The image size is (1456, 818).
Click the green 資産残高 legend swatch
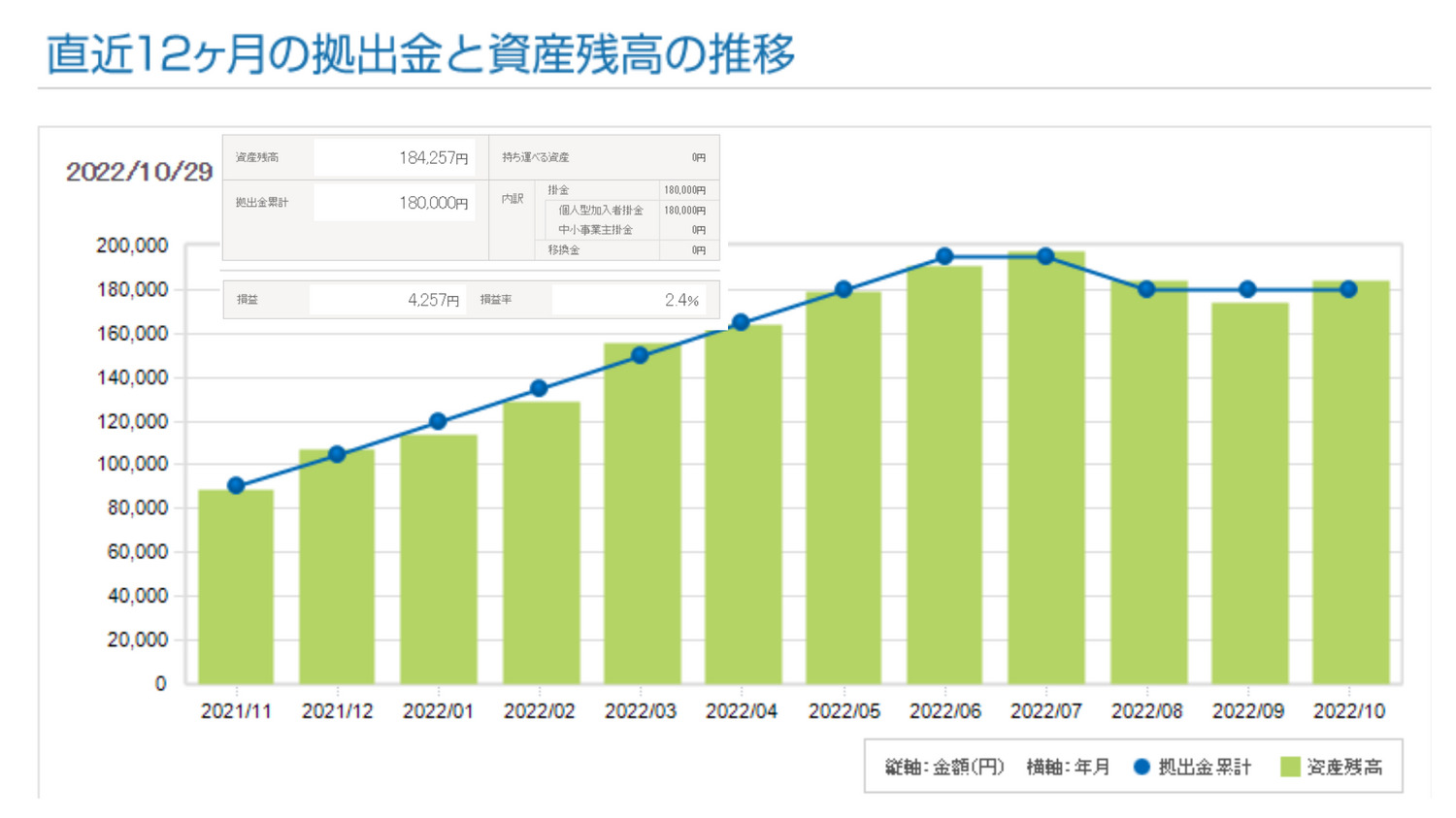point(1290,767)
